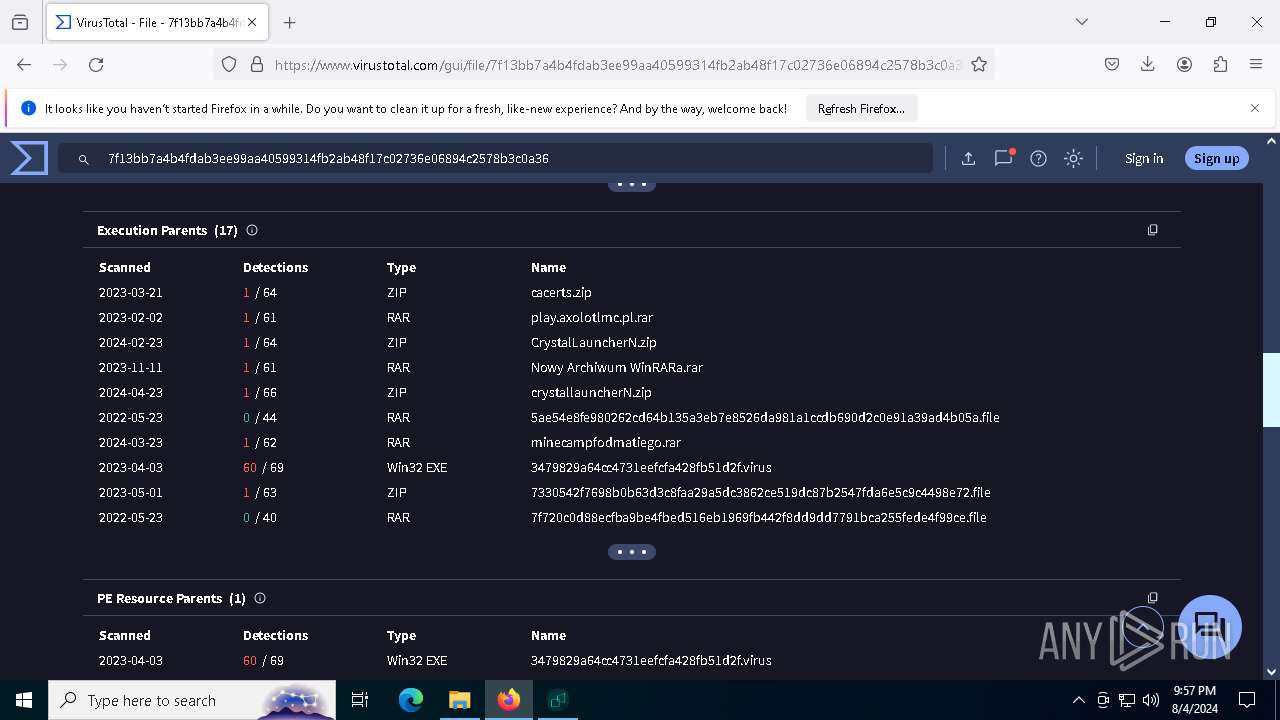
Task: Open play.axolotlmc.pl.rar entry
Action: [592, 318]
